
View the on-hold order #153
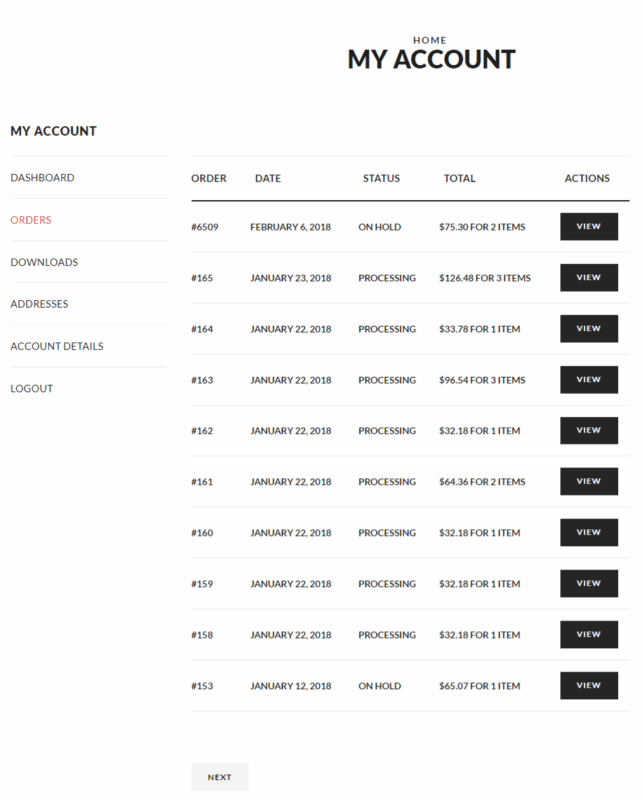tap(589, 685)
